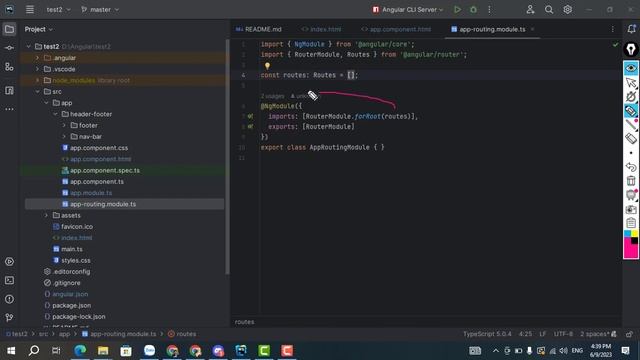Click the 2 usages inlay hint
This screenshot has height=360, width=640.
click(272, 96)
